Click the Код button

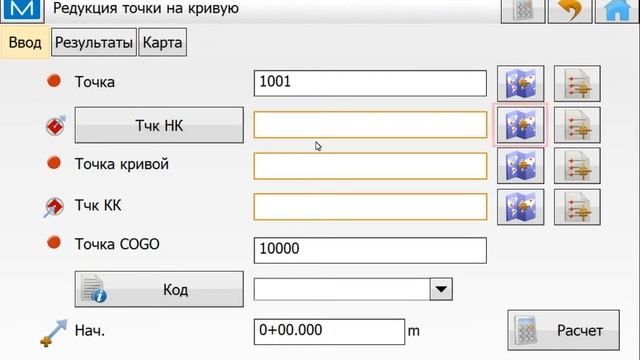pos(159,289)
